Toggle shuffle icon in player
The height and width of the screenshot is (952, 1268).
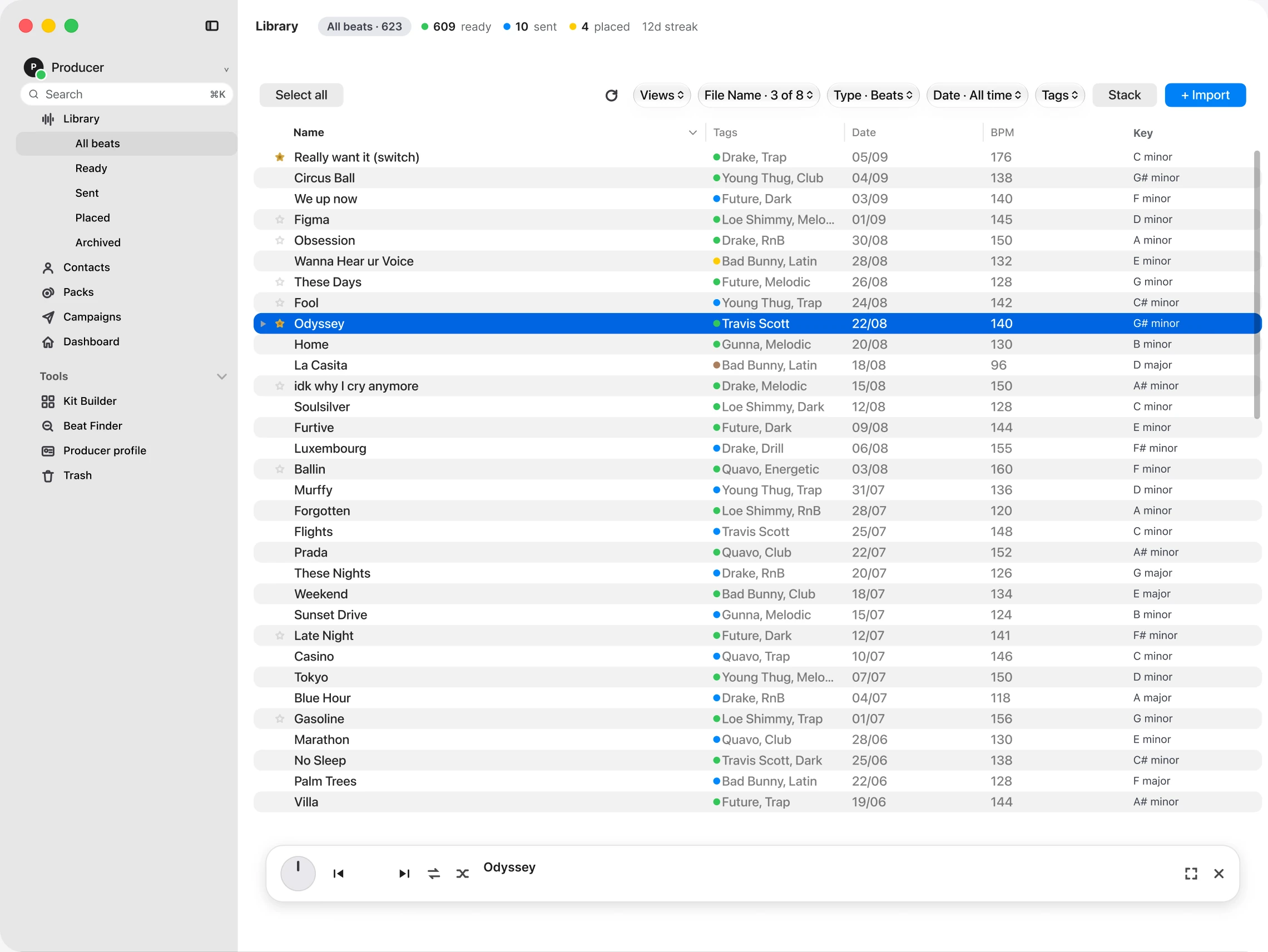tap(462, 874)
